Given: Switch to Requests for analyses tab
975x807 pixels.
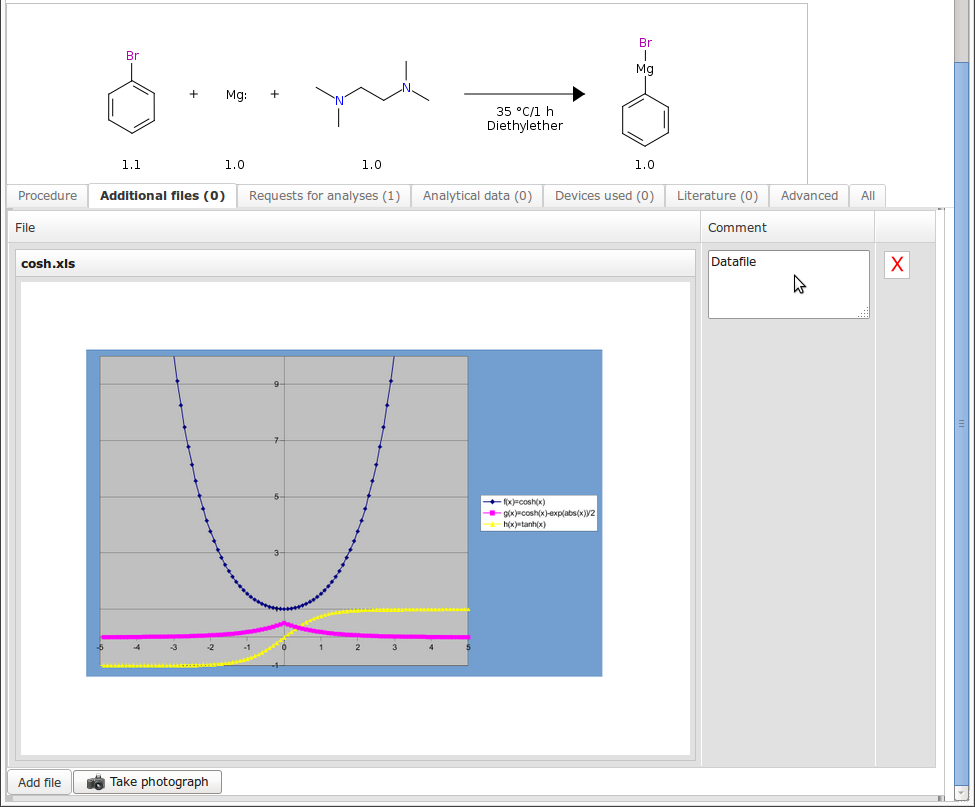Looking at the screenshot, I should pyautogui.click(x=324, y=196).
